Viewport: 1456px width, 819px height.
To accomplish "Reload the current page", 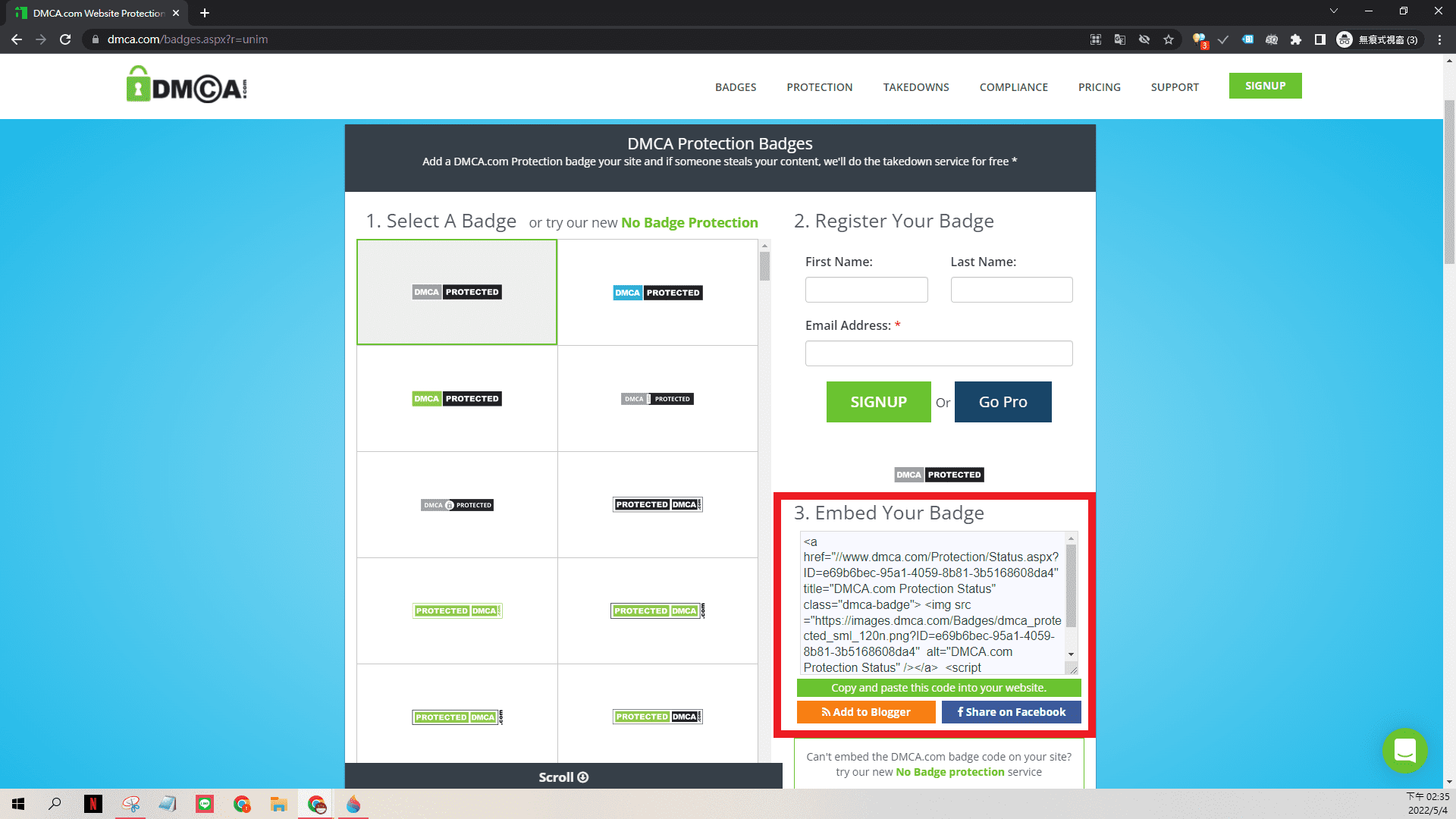I will click(x=65, y=39).
